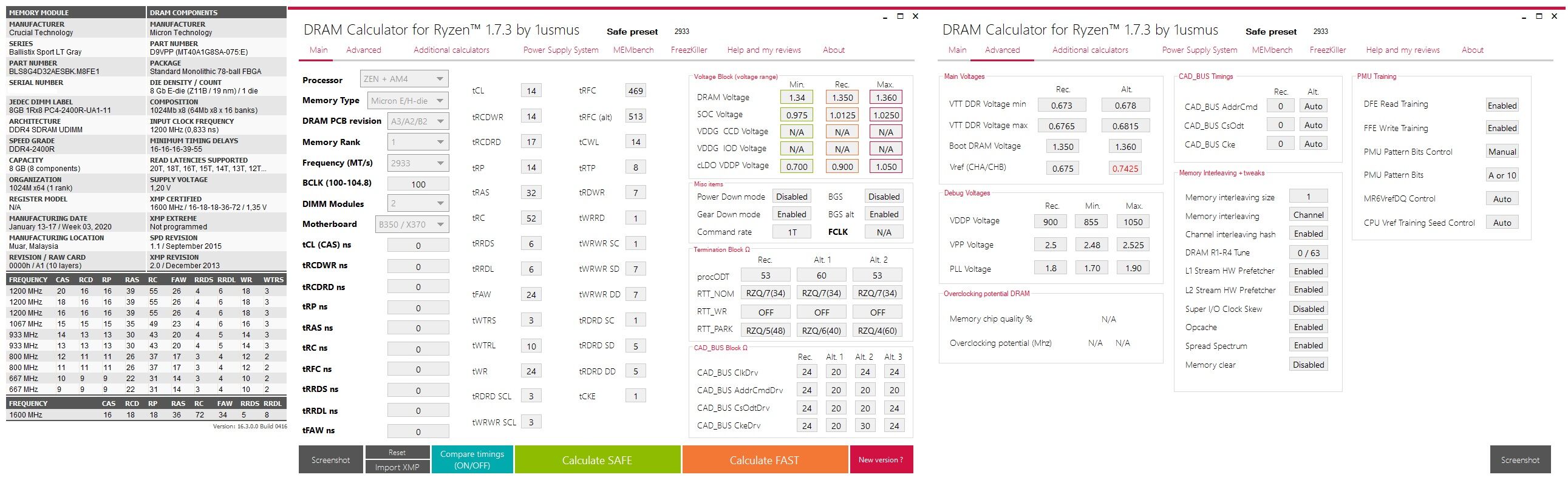Click the PLL Voltage Max. value 1.90
1568x483 pixels.
[1133, 268]
